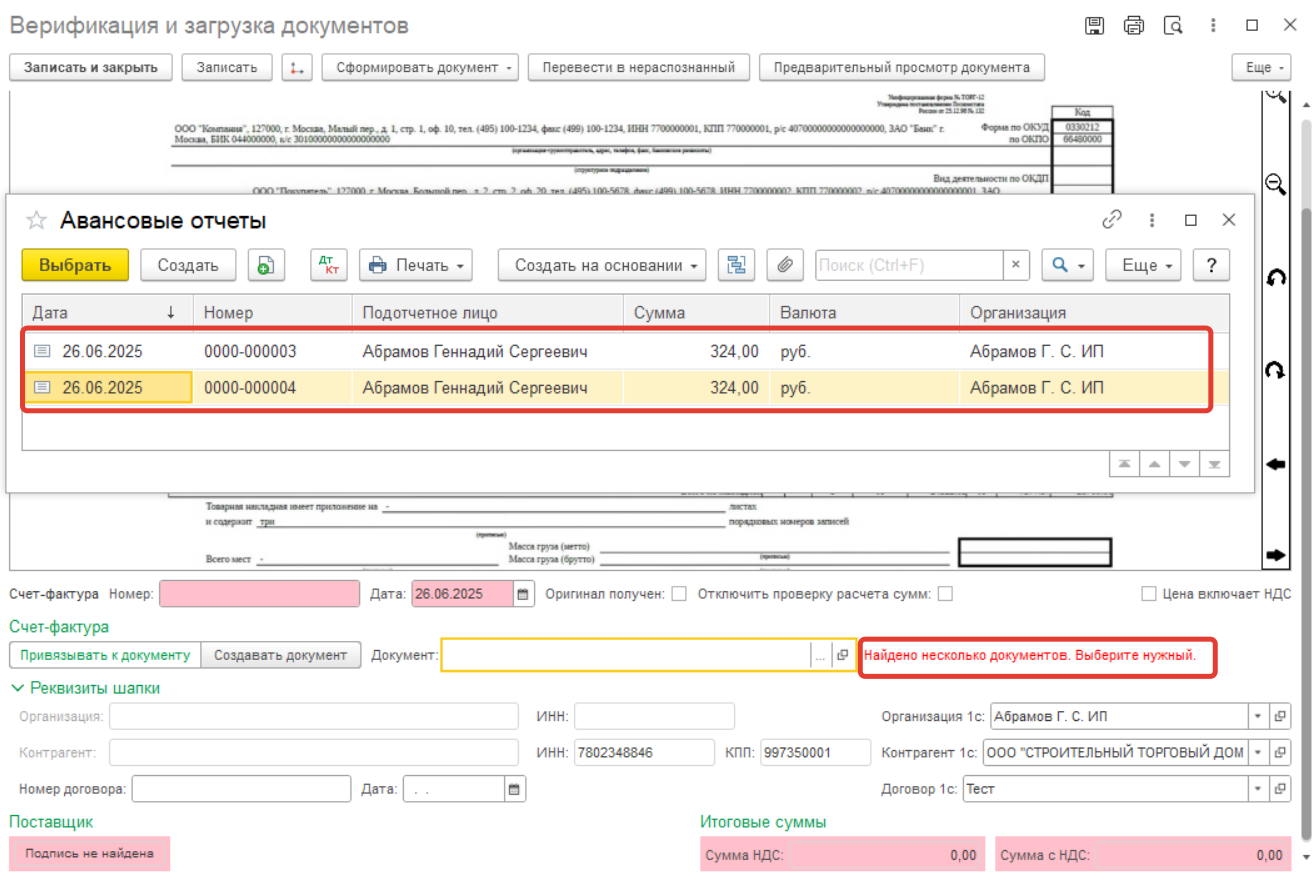Click the paperclip attached files icon

pos(785,265)
